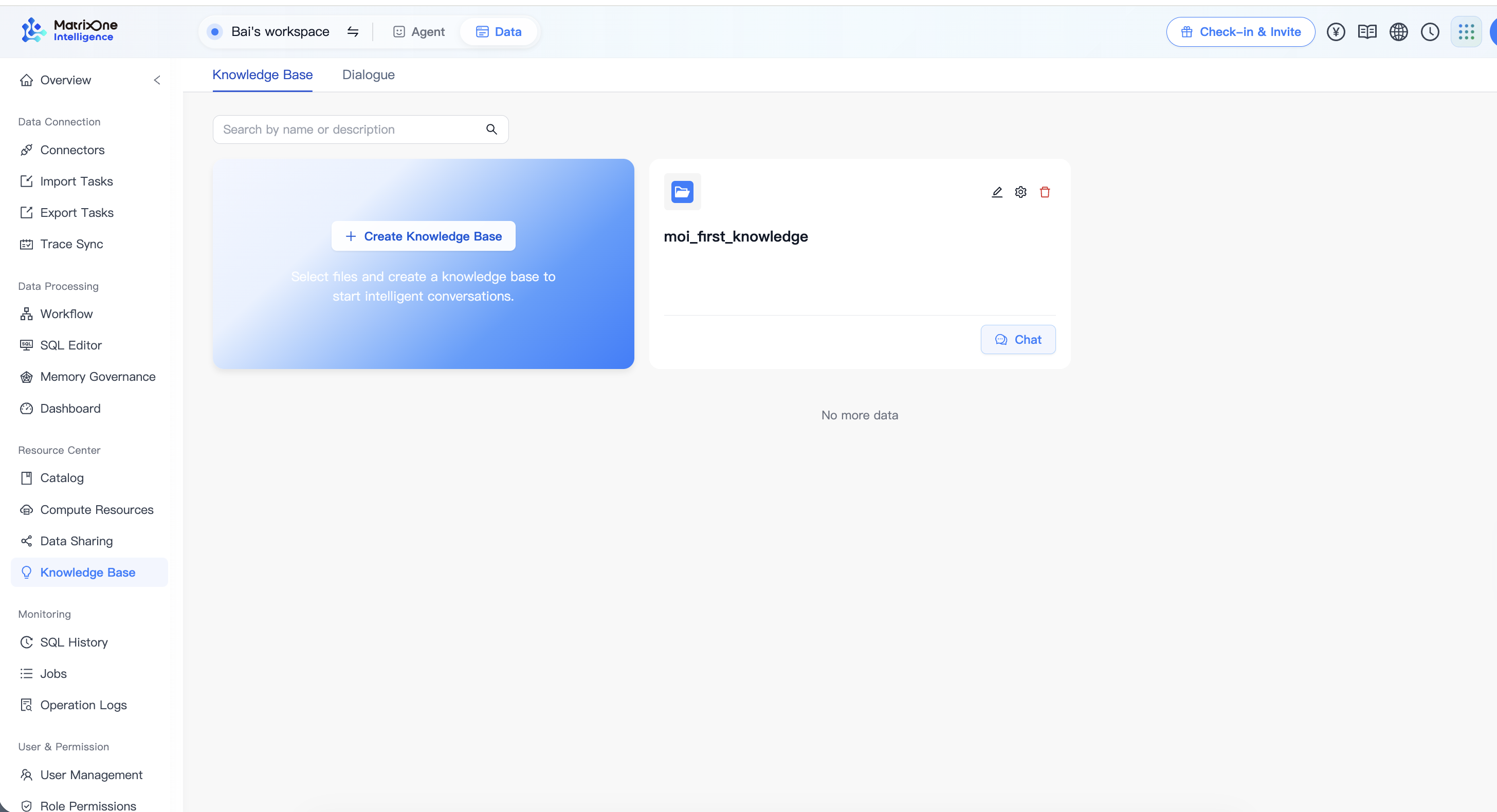
Task: Click the MatrixOne Intelligence logo
Action: click(69, 30)
